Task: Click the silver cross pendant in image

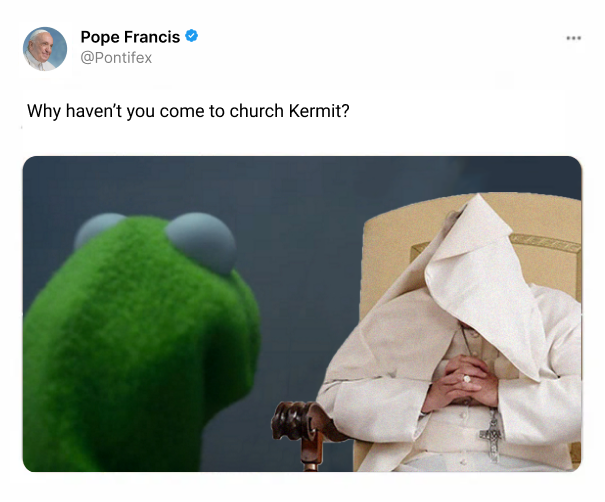Action: point(492,438)
